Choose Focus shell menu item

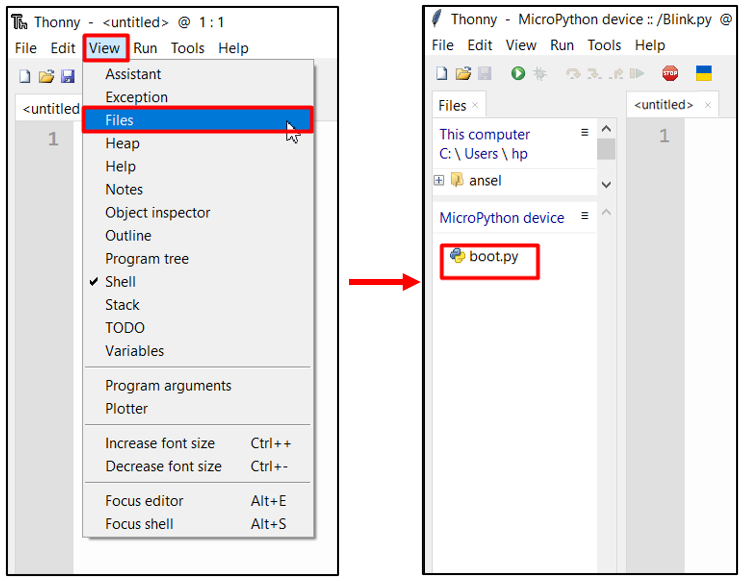tap(198, 524)
